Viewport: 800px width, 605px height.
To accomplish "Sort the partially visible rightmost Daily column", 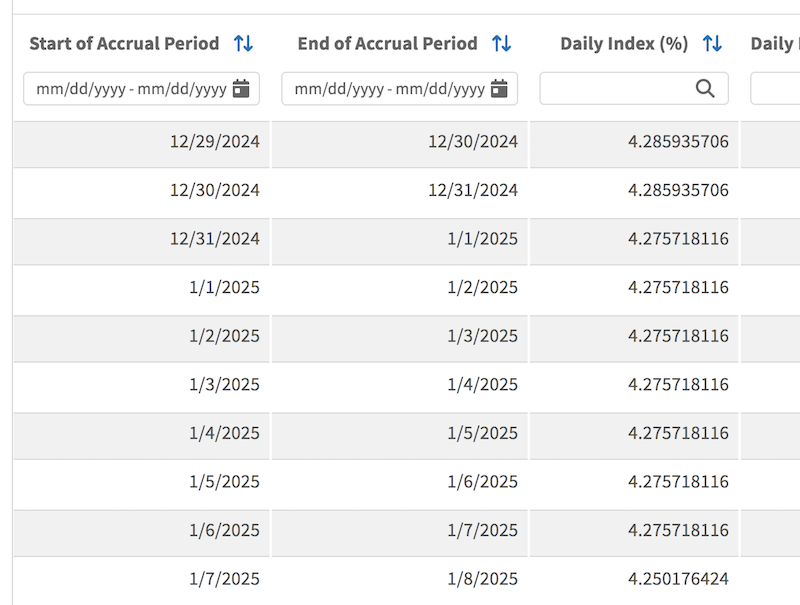I will pos(793,43).
